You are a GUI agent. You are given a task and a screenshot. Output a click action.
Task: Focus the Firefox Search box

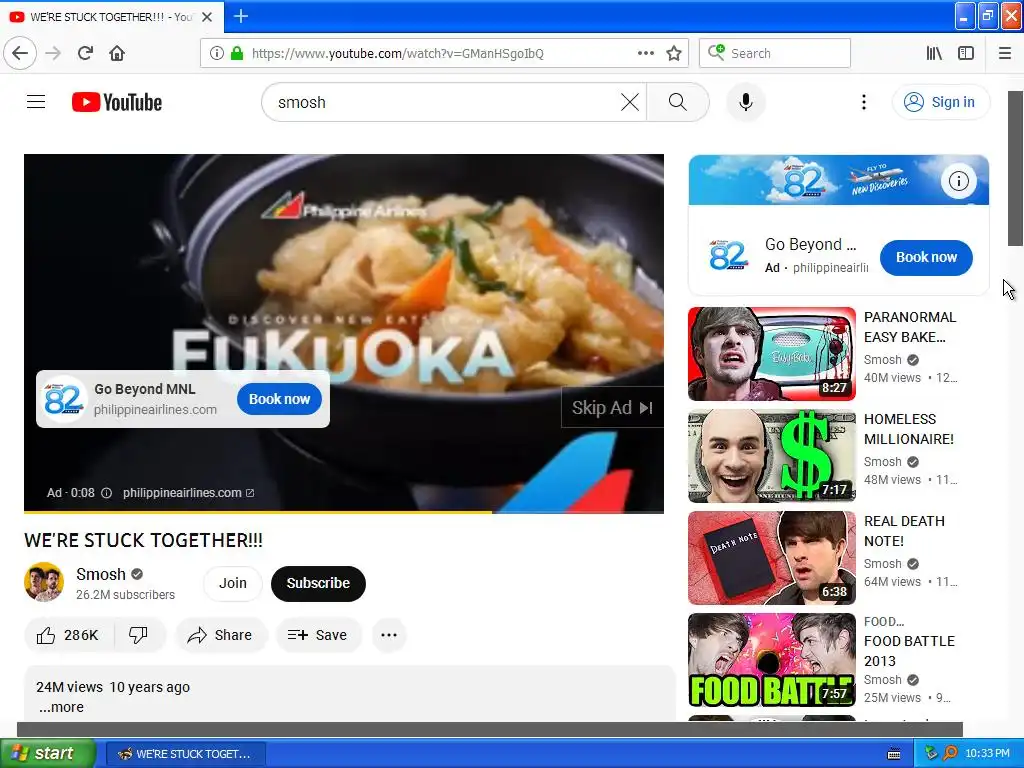point(775,53)
